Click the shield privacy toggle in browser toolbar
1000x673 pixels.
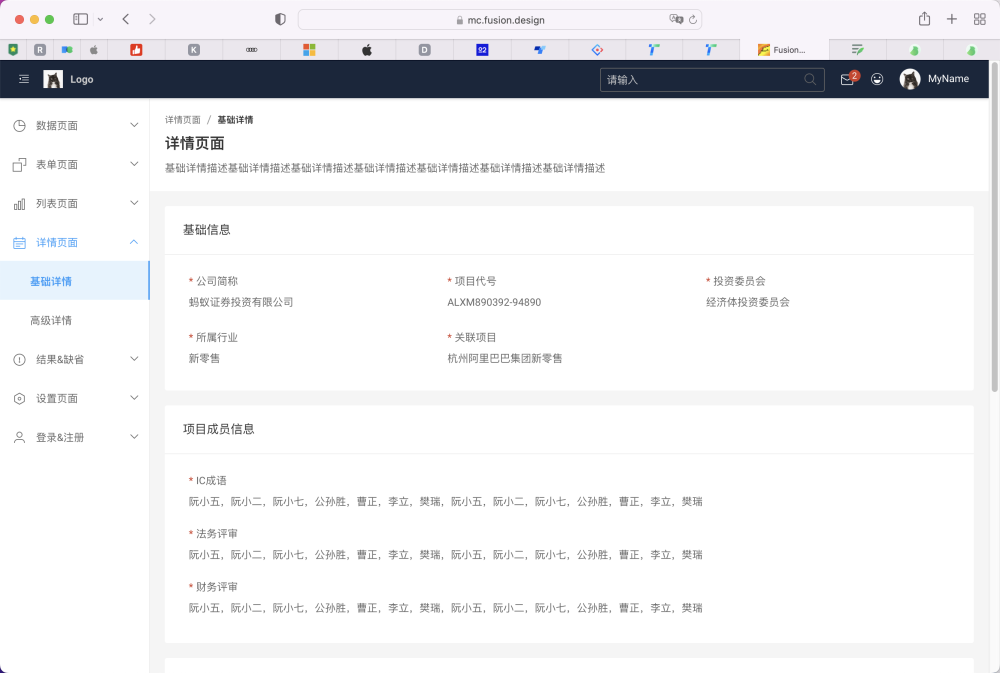280,18
